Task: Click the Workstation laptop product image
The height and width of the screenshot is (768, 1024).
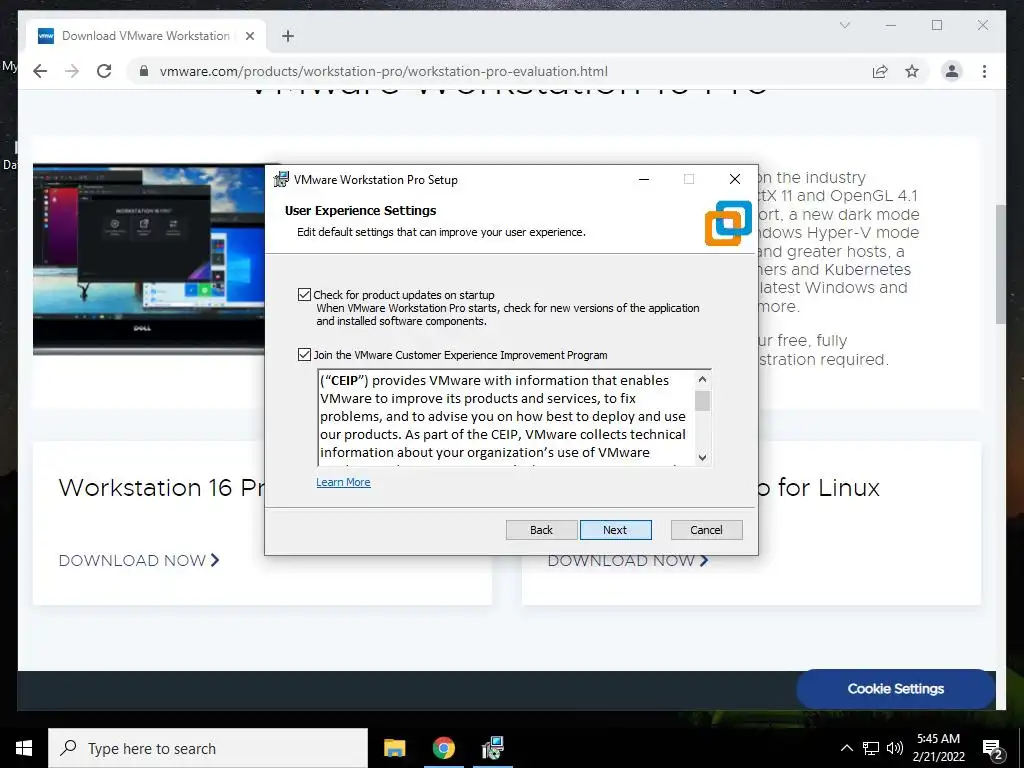Action: (x=149, y=259)
